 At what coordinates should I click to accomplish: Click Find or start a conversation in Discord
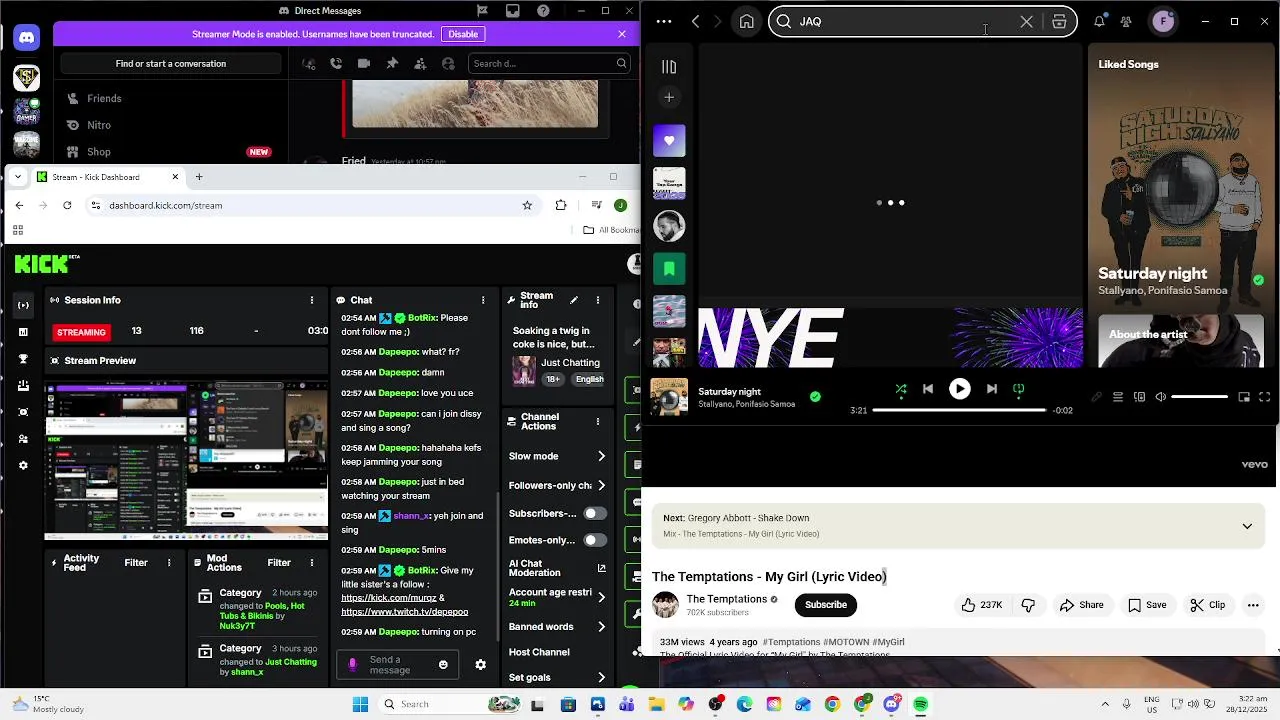(x=171, y=64)
